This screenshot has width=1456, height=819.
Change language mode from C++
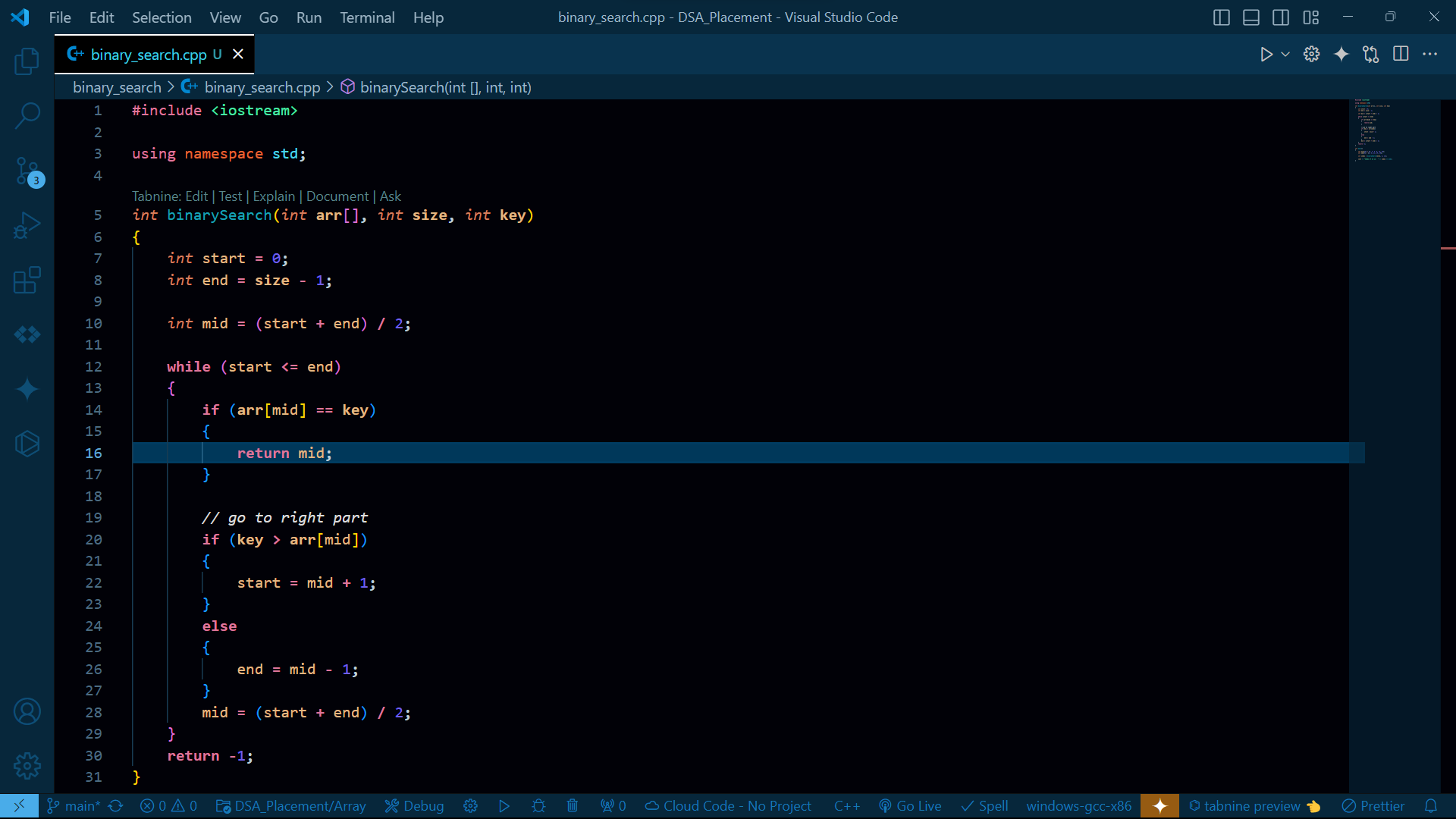click(x=847, y=806)
